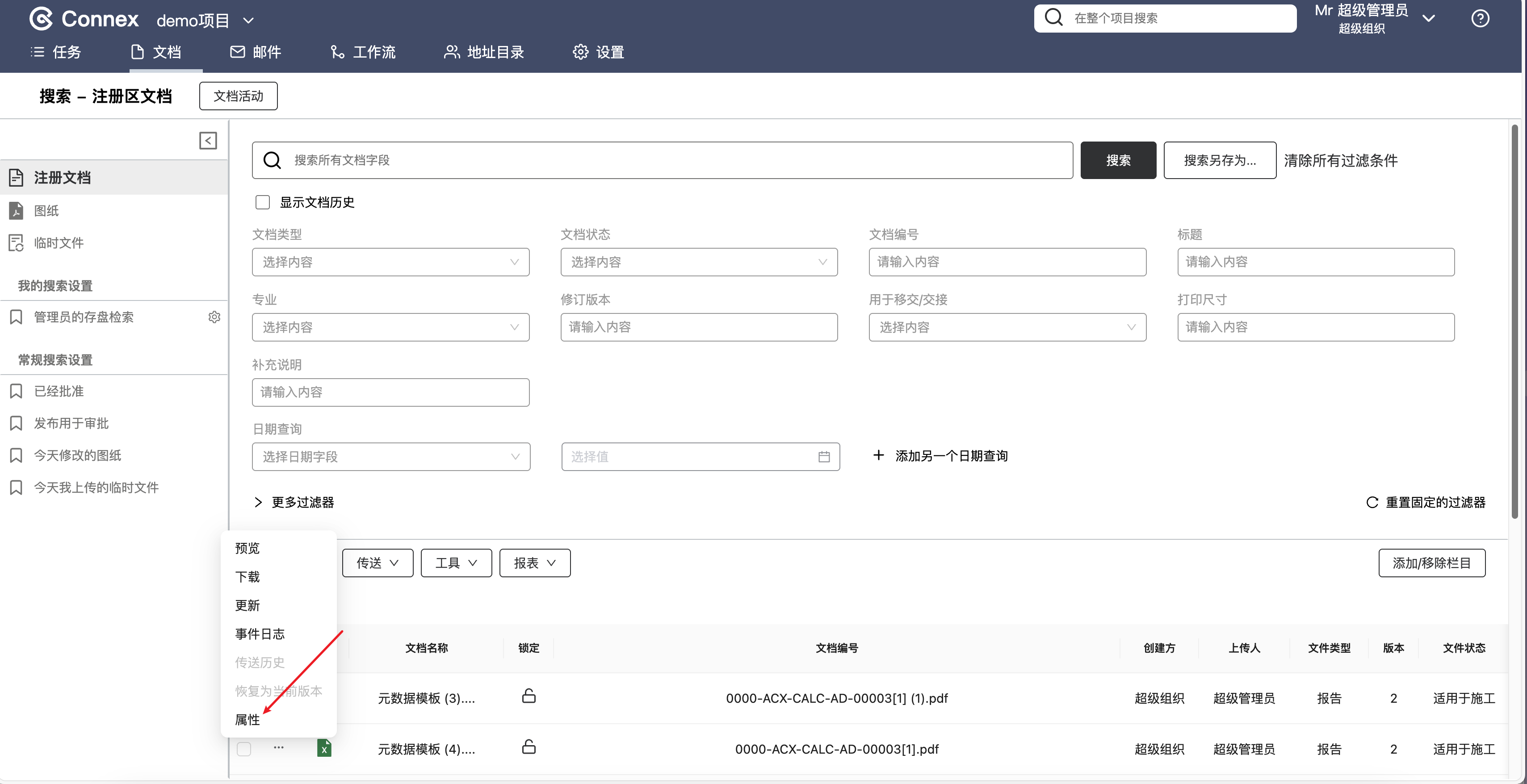Screen dimensions: 1527x784
Task: Open calendar icon in 选择值 field
Action: (823, 457)
